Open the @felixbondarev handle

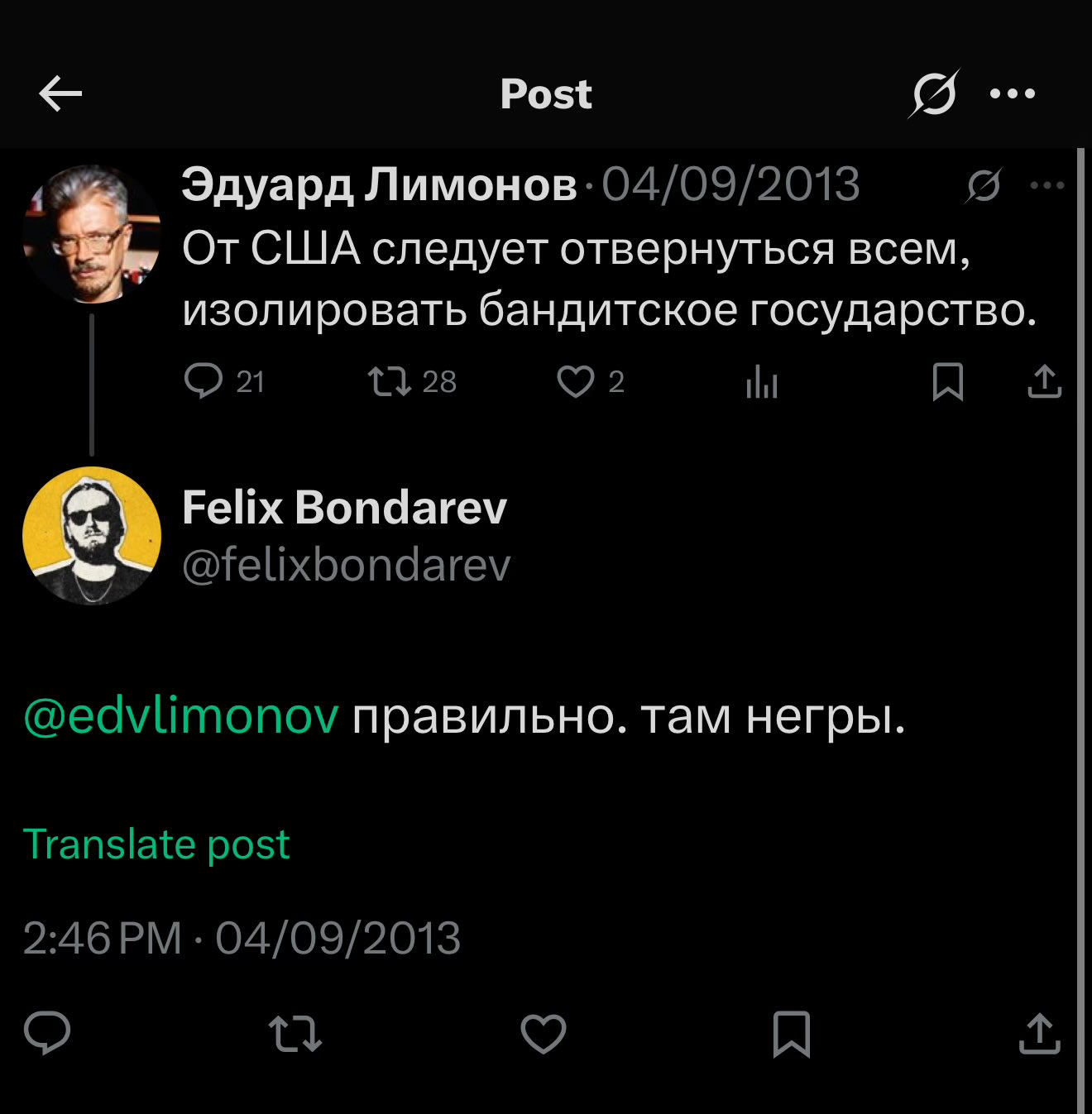[346, 566]
